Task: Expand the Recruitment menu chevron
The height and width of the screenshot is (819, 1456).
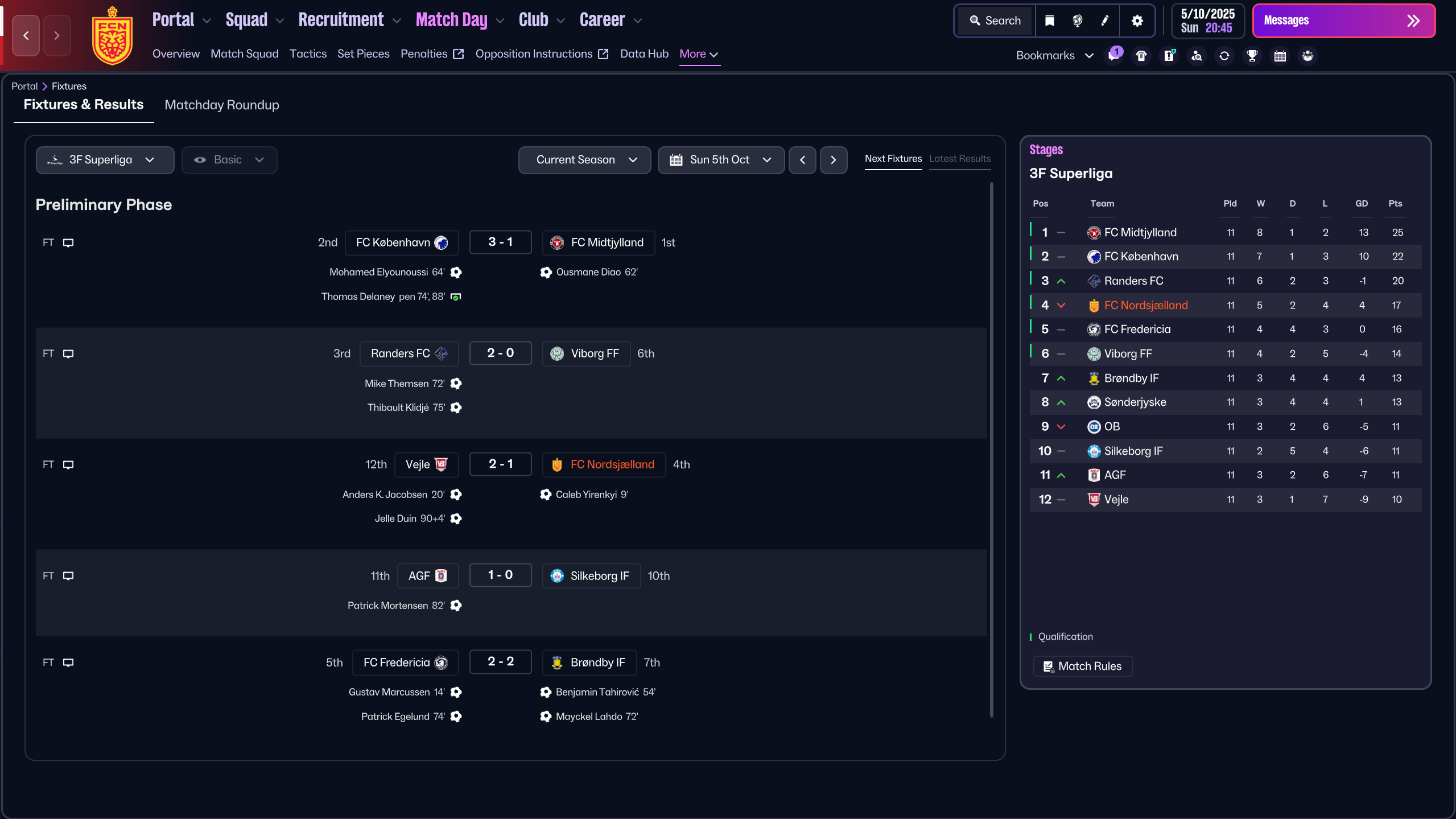Action: pyautogui.click(x=397, y=21)
